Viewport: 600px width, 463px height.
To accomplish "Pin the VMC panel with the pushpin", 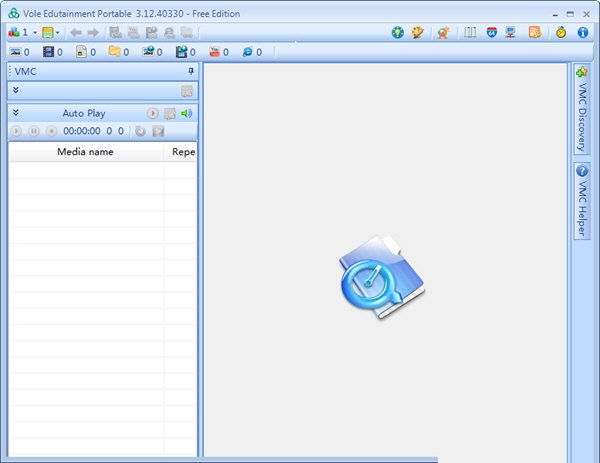I will [191, 71].
